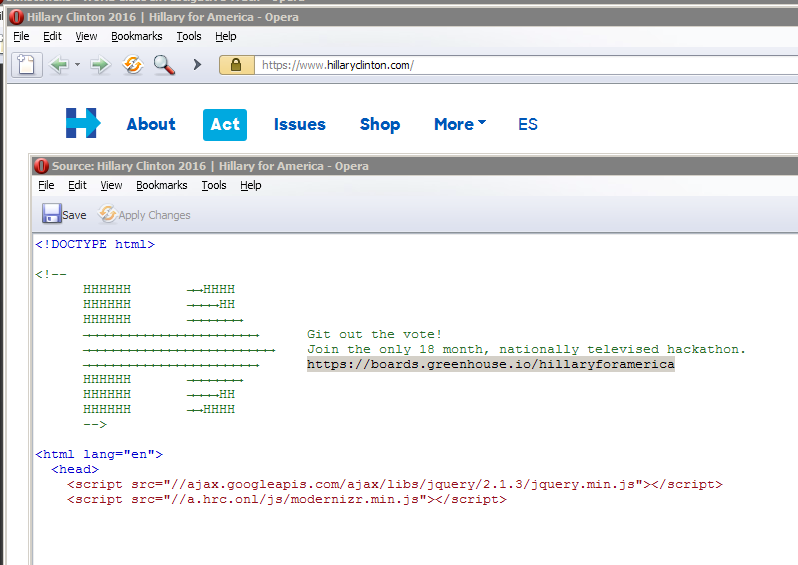The width and height of the screenshot is (798, 565).
Task: Click the jquery.min.js script line
Action: pyautogui.click(x=394, y=485)
